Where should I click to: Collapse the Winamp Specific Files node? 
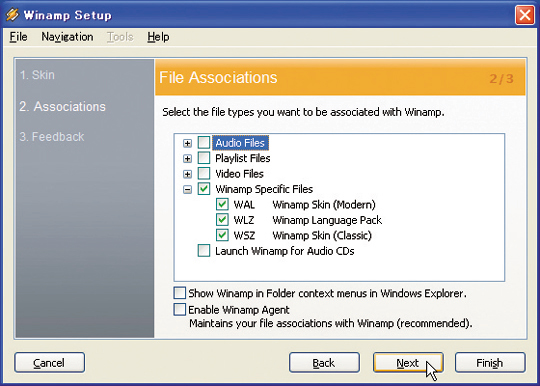[x=187, y=189]
